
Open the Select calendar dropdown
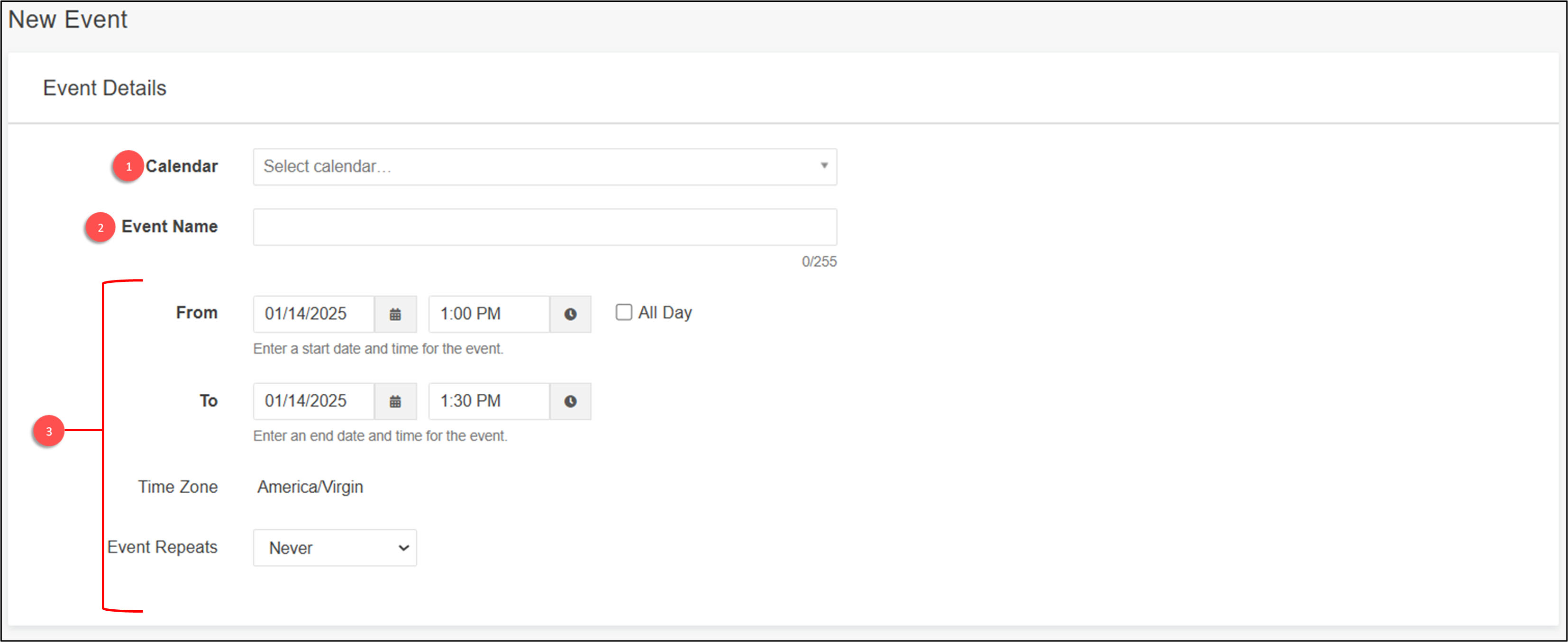coord(536,167)
